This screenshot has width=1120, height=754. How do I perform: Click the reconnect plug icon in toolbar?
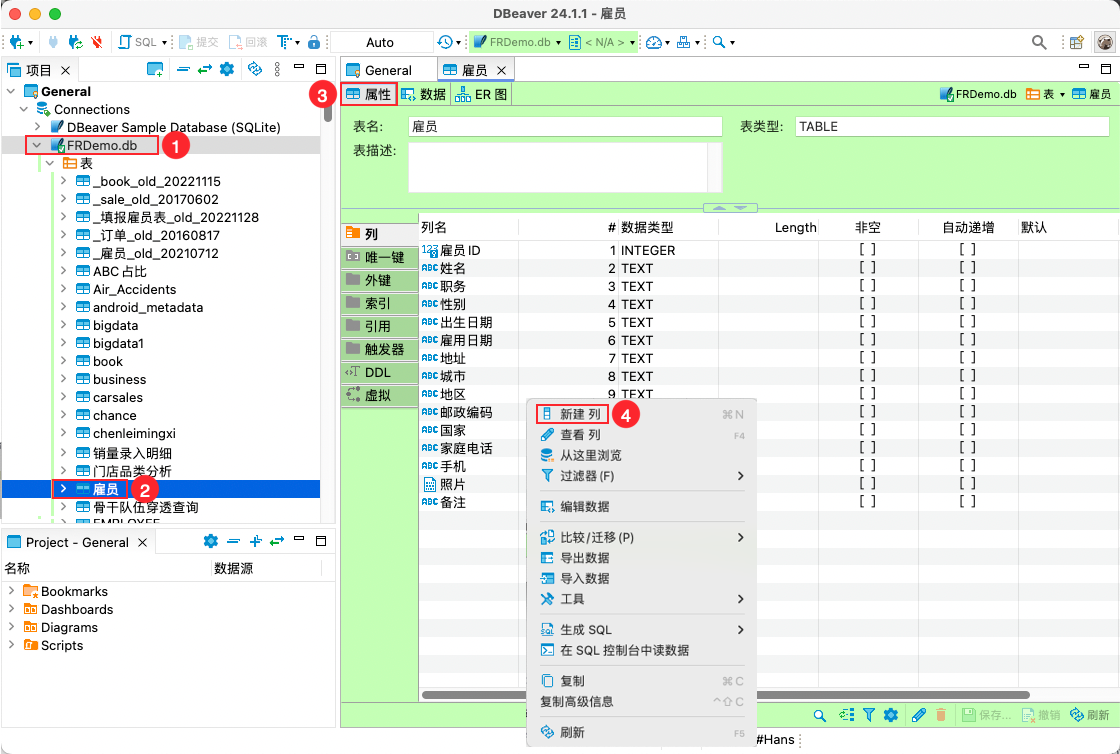tap(75, 42)
